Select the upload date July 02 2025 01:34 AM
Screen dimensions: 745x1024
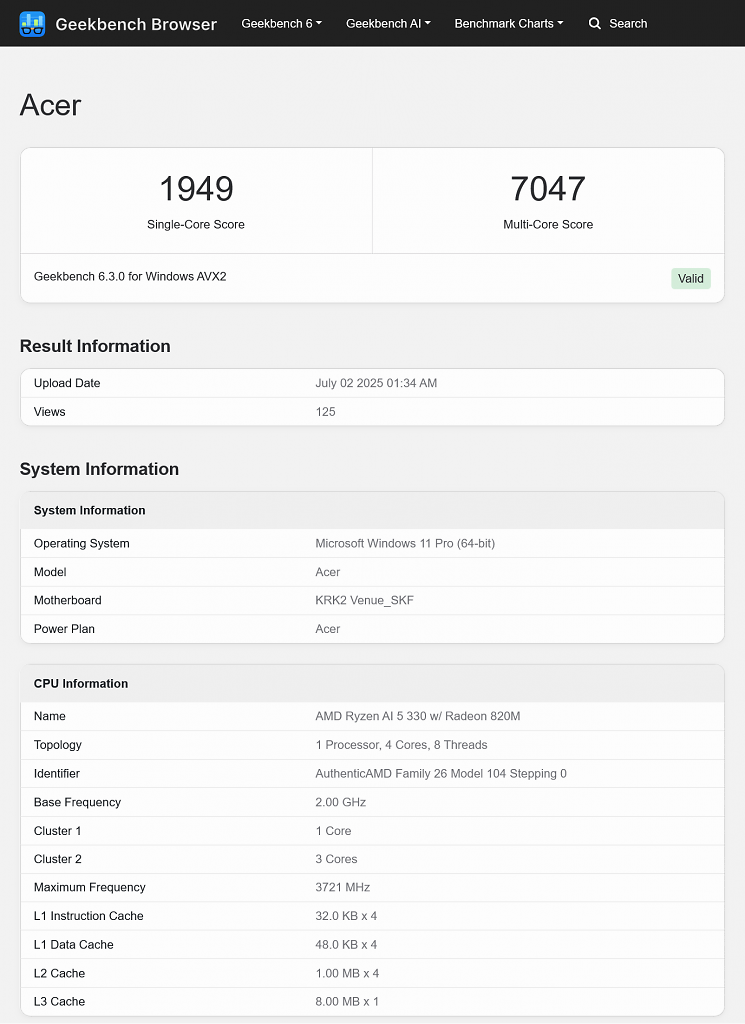tap(376, 383)
